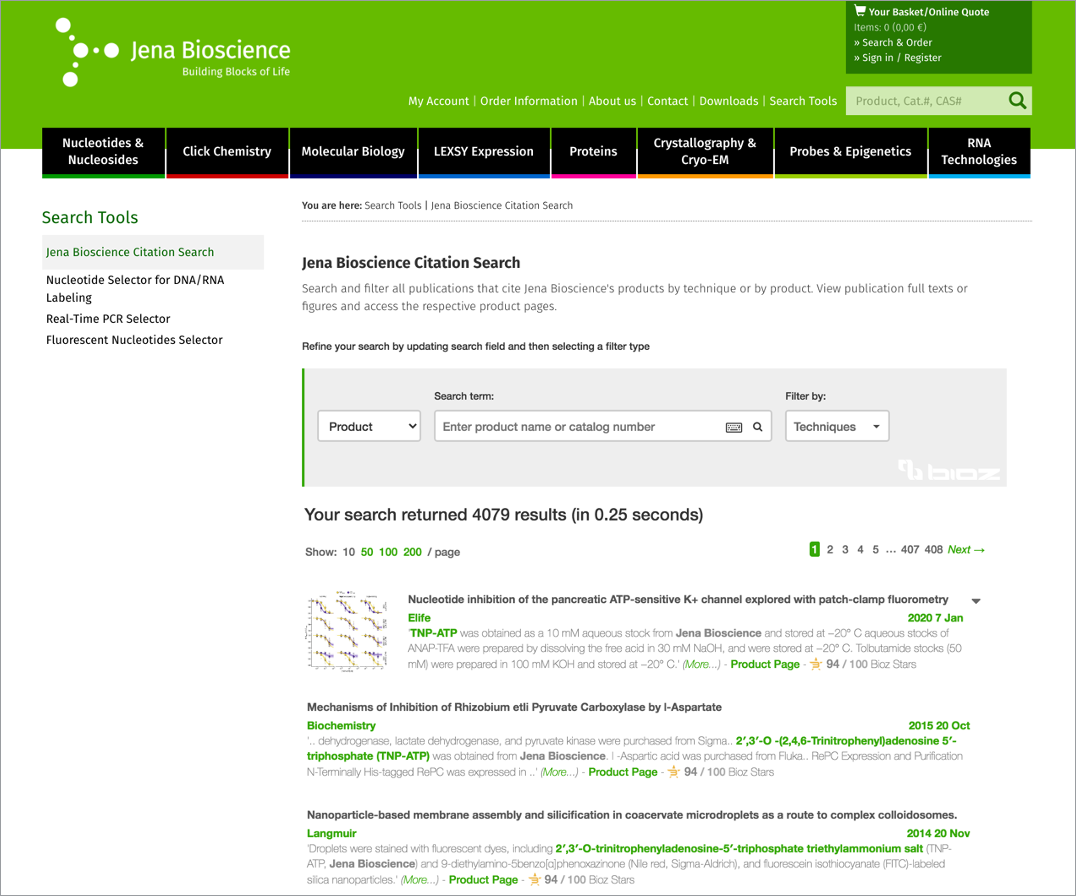The width and height of the screenshot is (1076, 896).
Task: Open Product Page in Elife result
Action: coord(765,664)
